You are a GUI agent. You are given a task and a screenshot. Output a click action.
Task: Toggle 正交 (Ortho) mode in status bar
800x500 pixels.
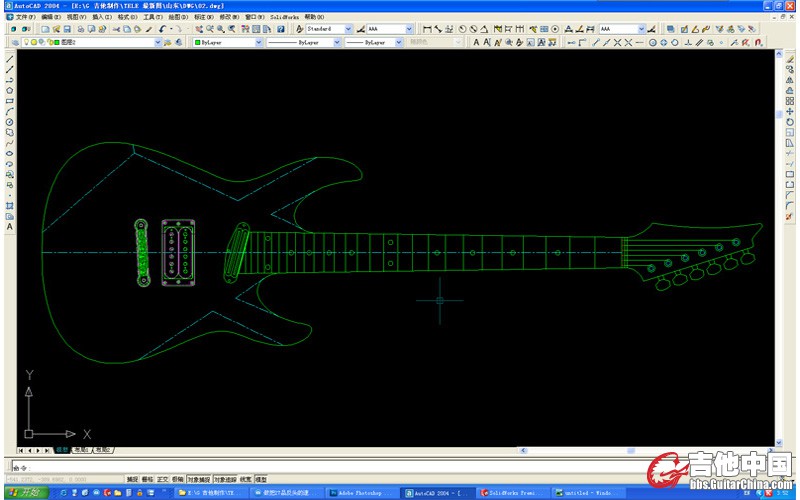163,479
